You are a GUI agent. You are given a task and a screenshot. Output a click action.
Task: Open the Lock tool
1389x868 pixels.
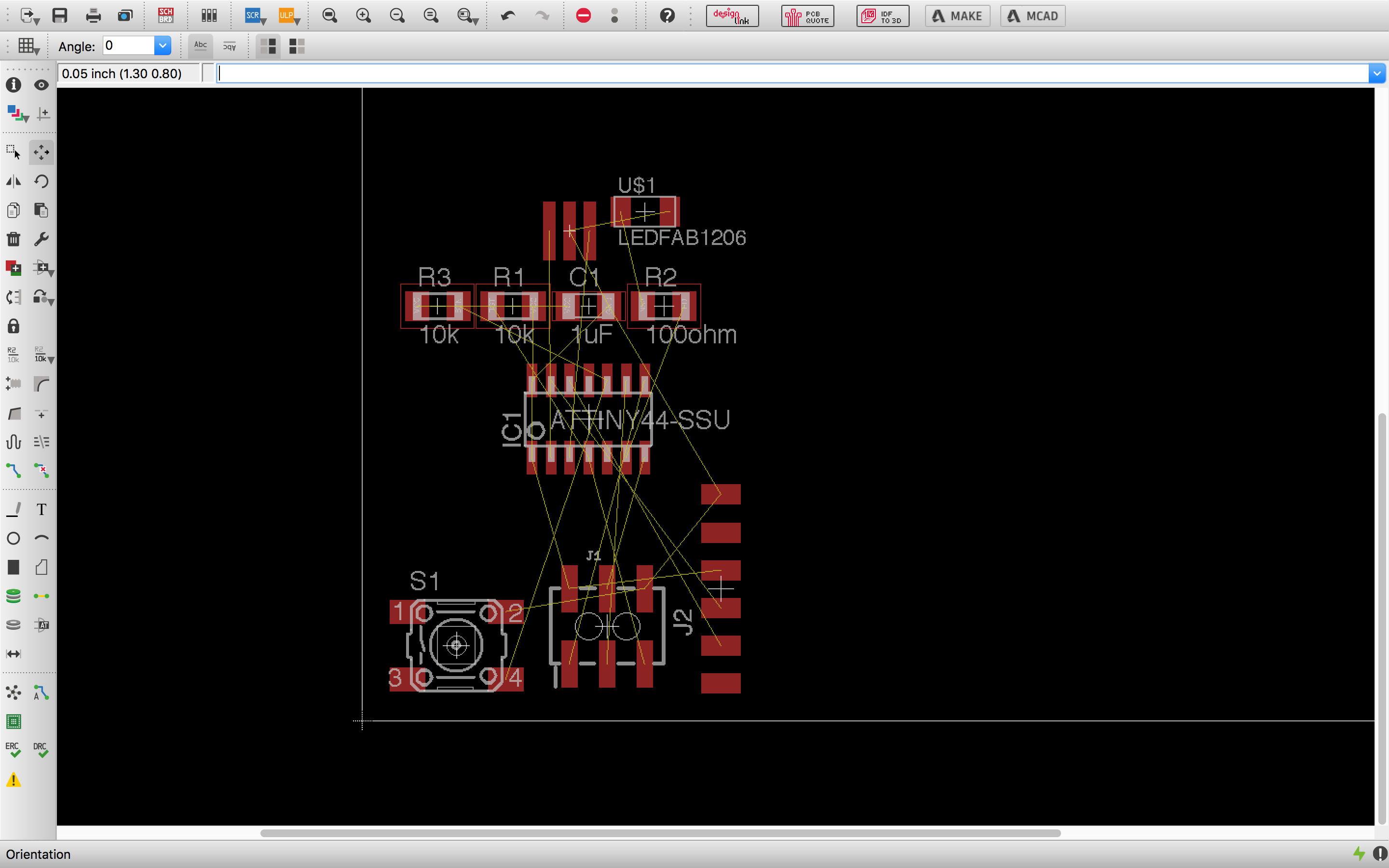(13, 326)
